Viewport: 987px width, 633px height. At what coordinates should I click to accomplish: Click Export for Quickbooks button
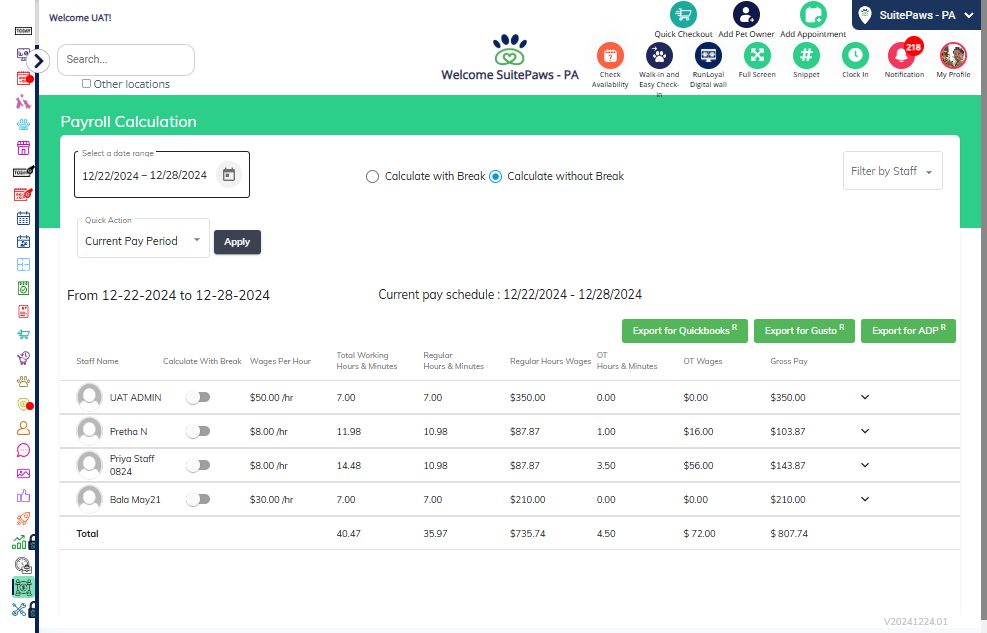click(685, 330)
